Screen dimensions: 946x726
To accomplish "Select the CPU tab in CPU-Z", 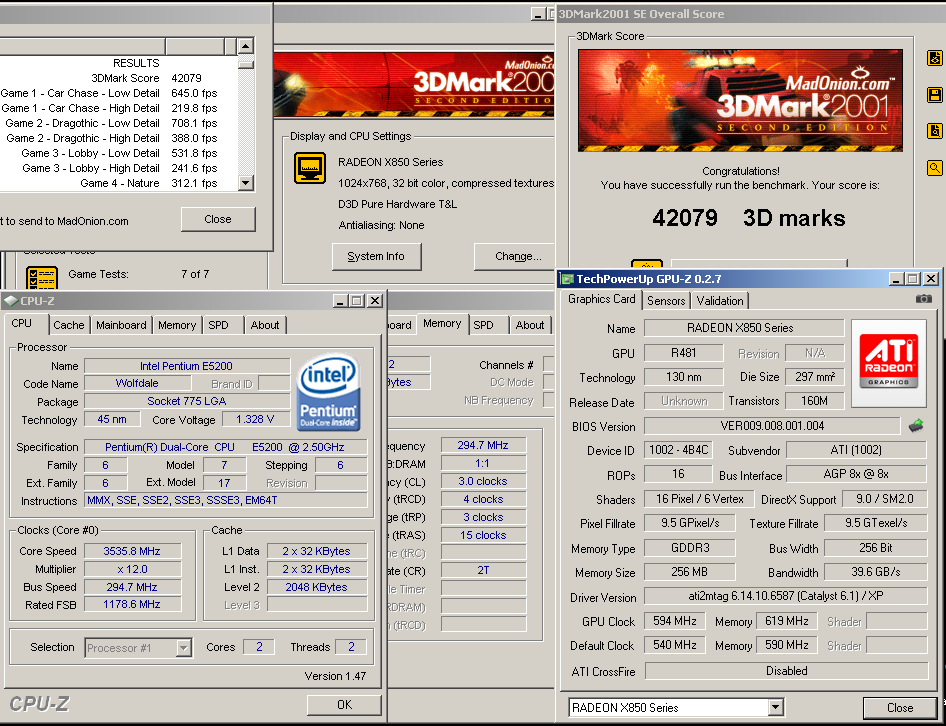I will coord(22,323).
